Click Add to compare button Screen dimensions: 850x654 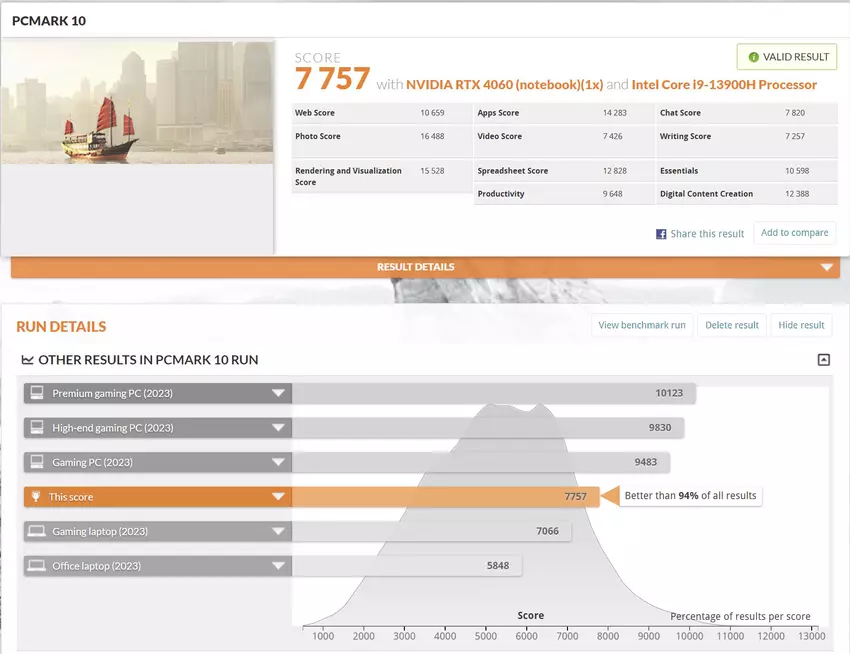[794, 233]
